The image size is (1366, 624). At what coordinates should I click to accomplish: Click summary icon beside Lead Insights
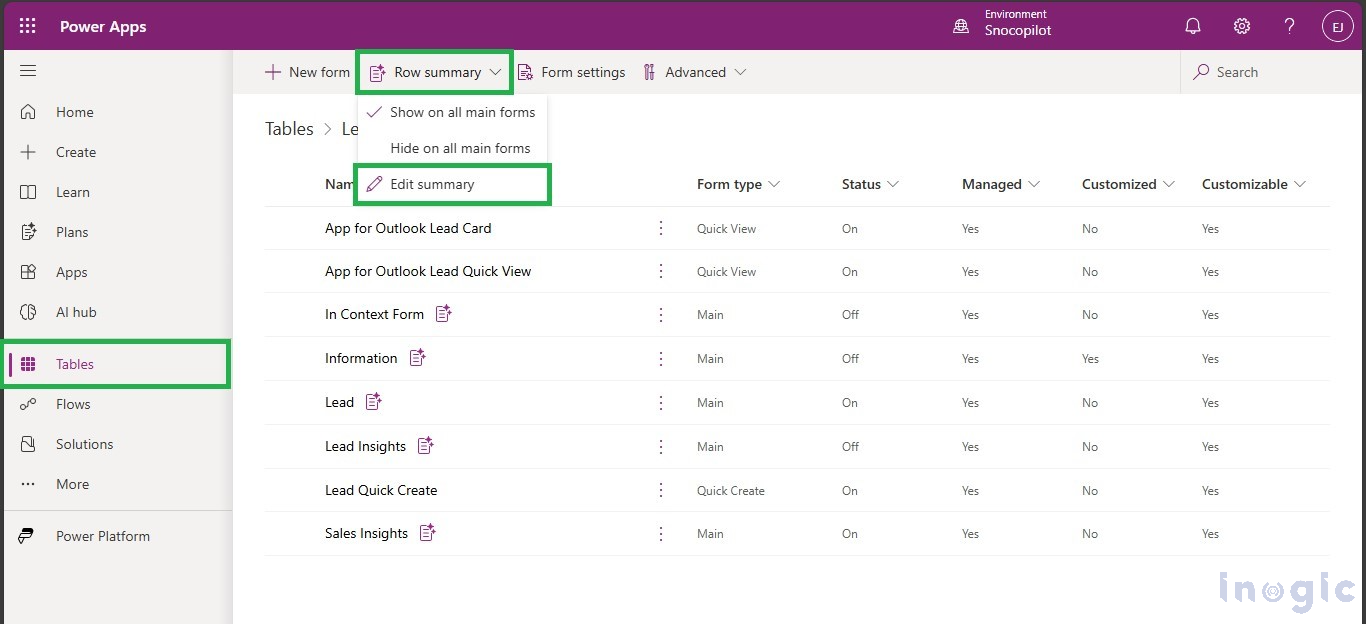[x=426, y=445]
